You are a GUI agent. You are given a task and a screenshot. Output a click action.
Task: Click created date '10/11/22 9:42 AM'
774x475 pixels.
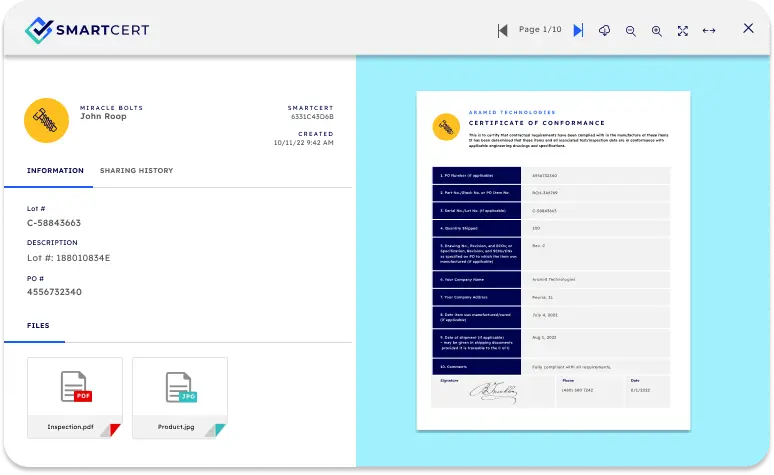coord(304,143)
